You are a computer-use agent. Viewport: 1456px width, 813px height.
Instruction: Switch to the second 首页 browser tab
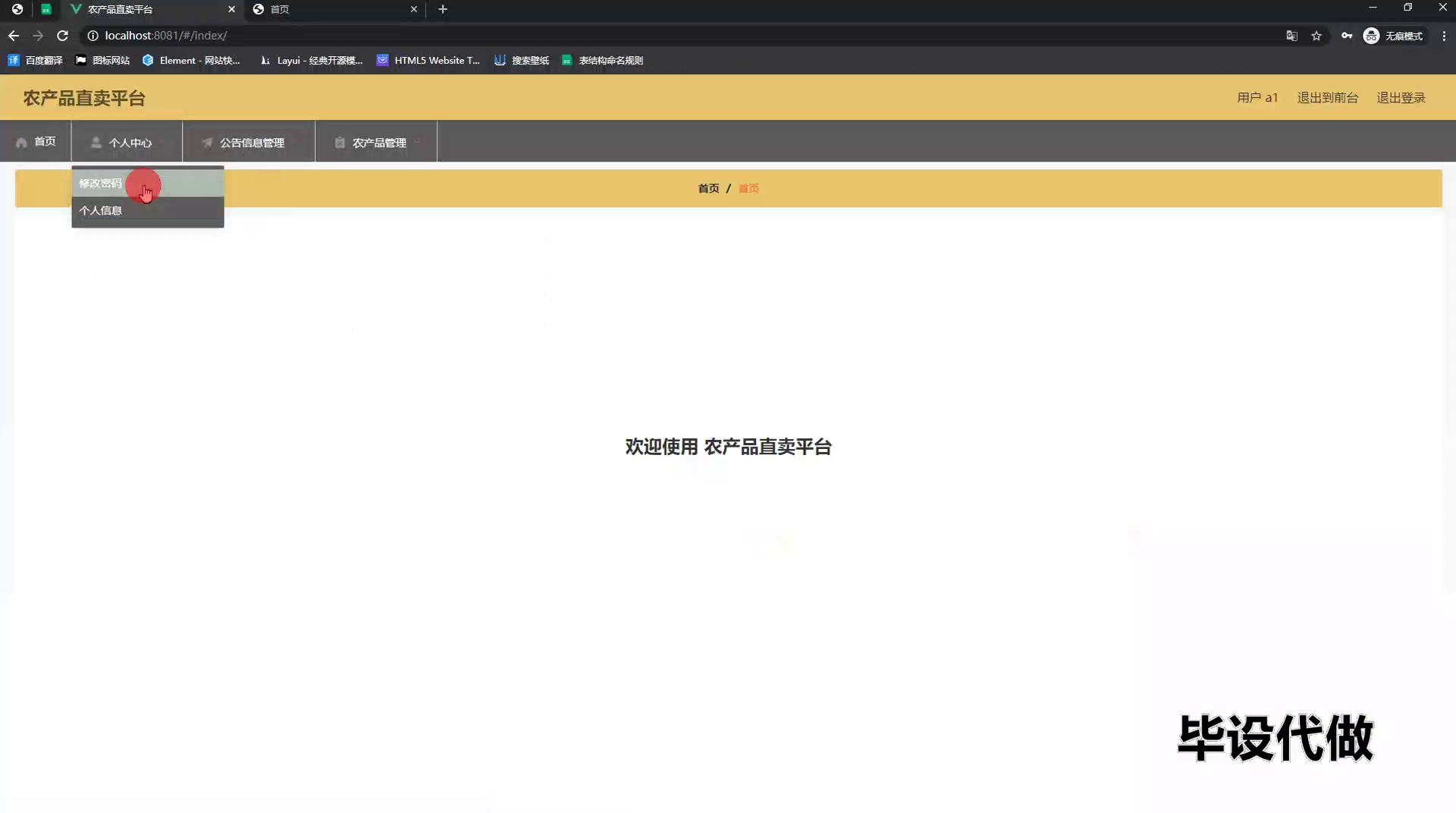(334, 9)
